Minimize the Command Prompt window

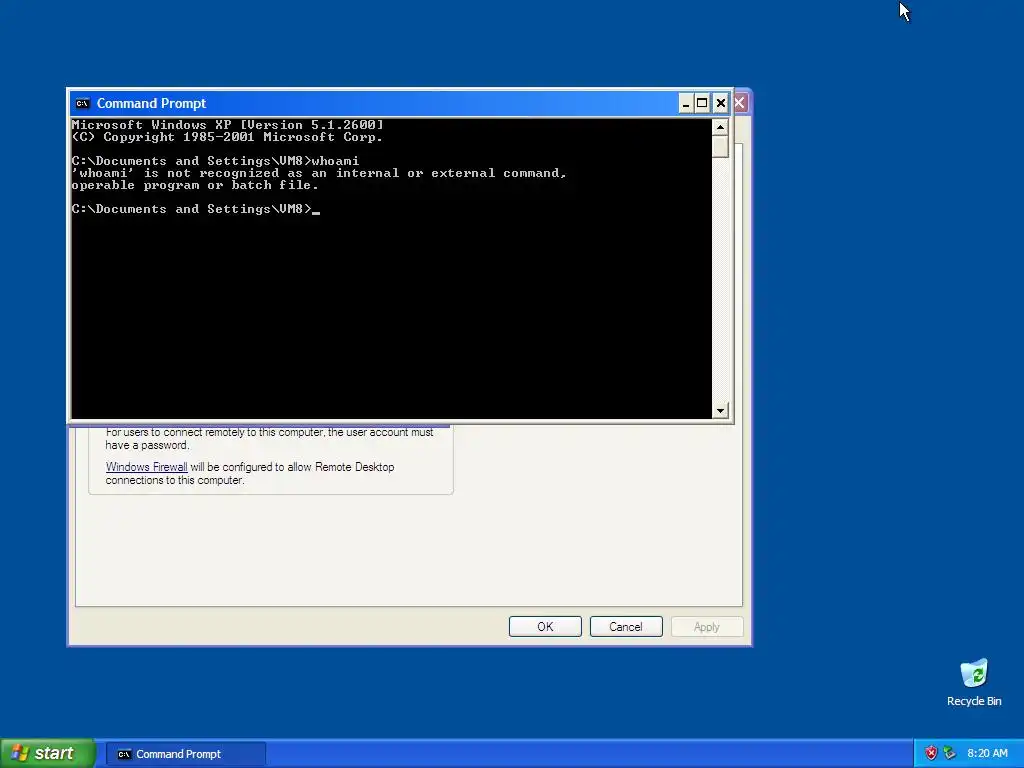pyautogui.click(x=686, y=103)
